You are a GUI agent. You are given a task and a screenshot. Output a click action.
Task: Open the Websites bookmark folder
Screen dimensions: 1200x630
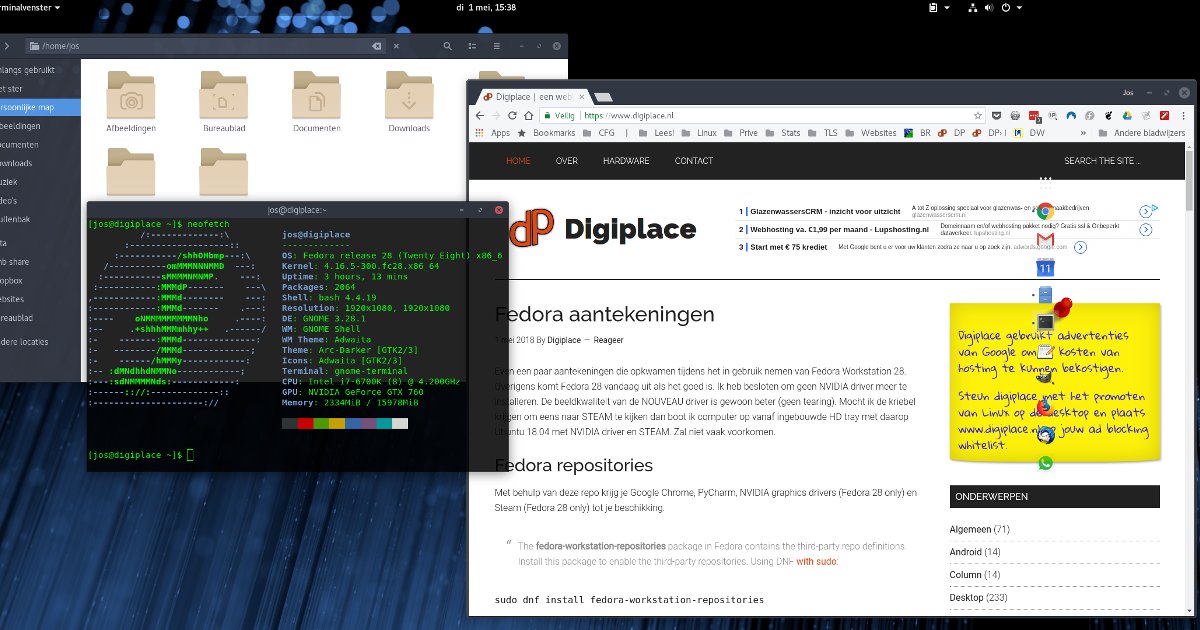872,132
